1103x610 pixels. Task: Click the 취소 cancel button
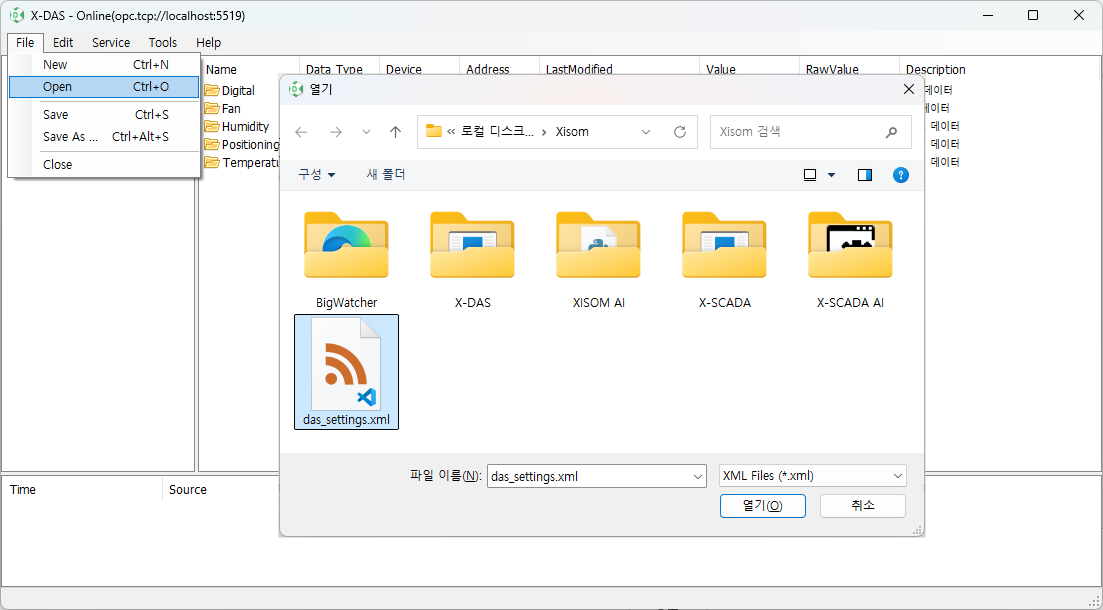click(862, 505)
